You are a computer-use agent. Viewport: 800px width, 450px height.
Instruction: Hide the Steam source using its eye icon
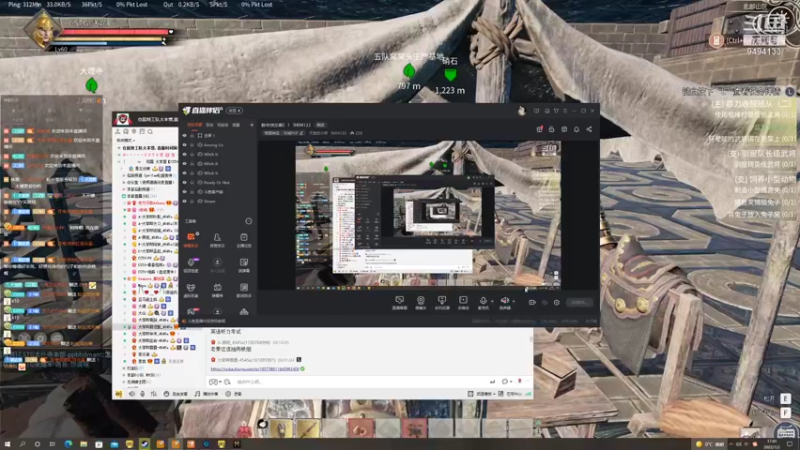(185, 201)
